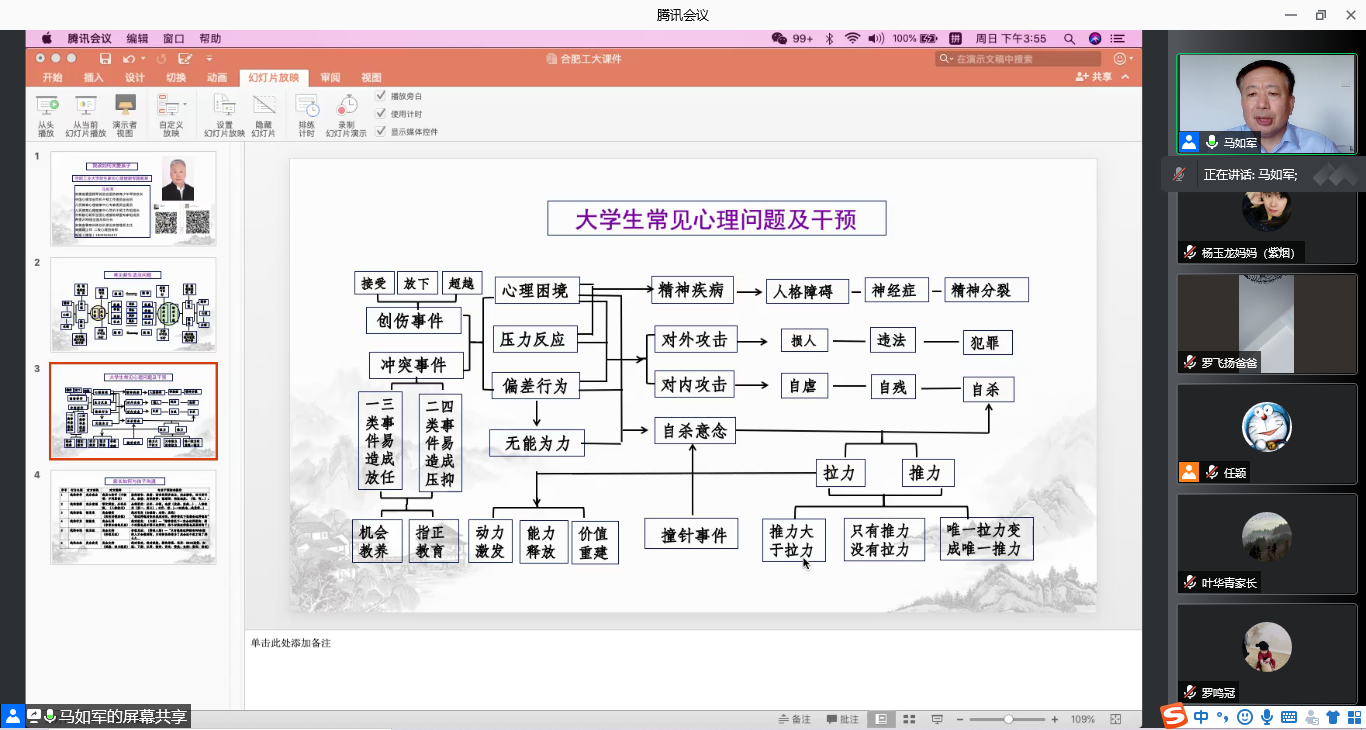Click 从当前幻灯片播放 icon
The width and height of the screenshot is (1366, 730).
[x=86, y=106]
